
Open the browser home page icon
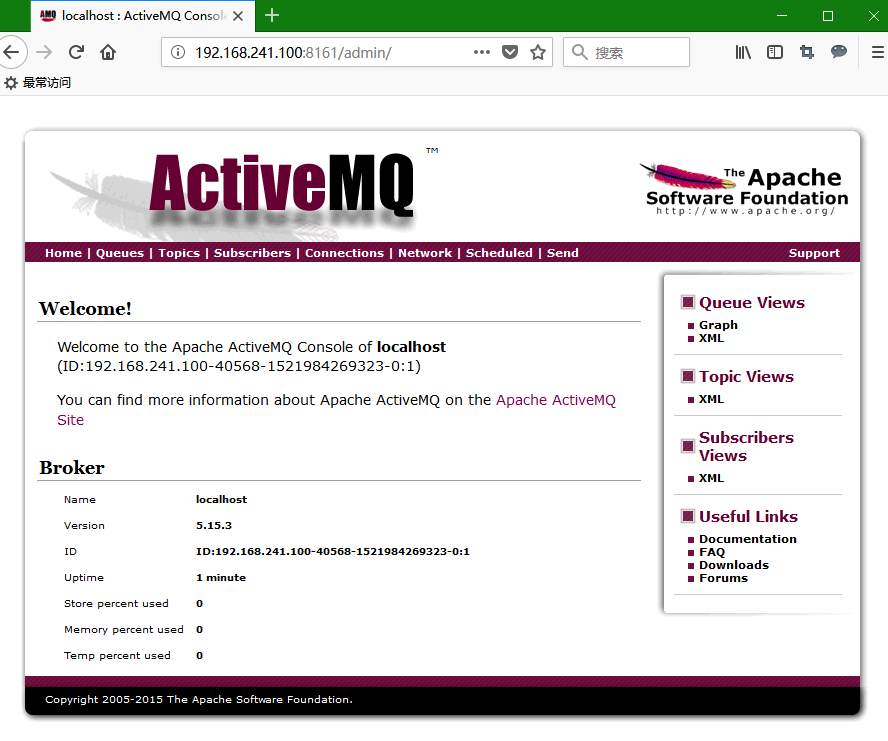[x=108, y=52]
